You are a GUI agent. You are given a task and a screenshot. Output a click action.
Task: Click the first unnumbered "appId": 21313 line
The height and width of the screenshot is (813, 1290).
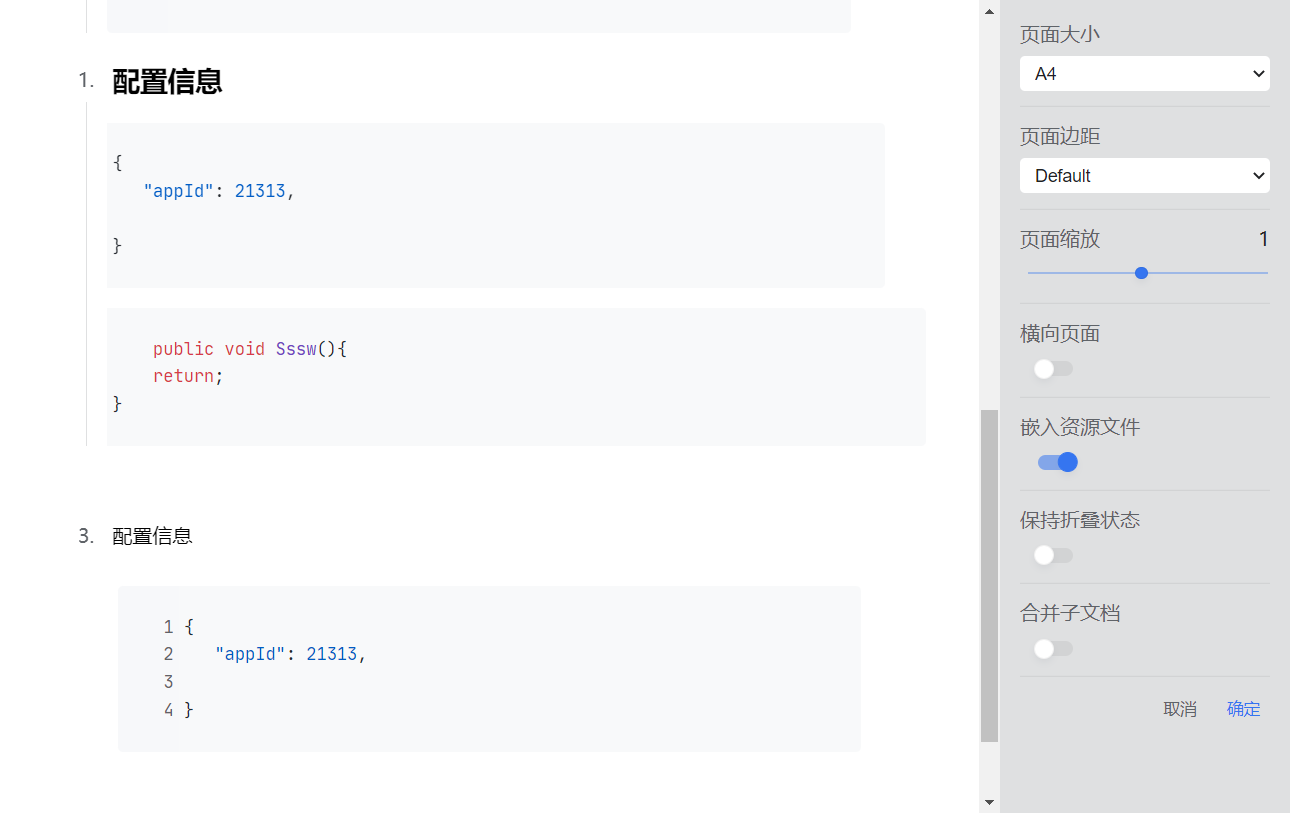click(x=219, y=191)
